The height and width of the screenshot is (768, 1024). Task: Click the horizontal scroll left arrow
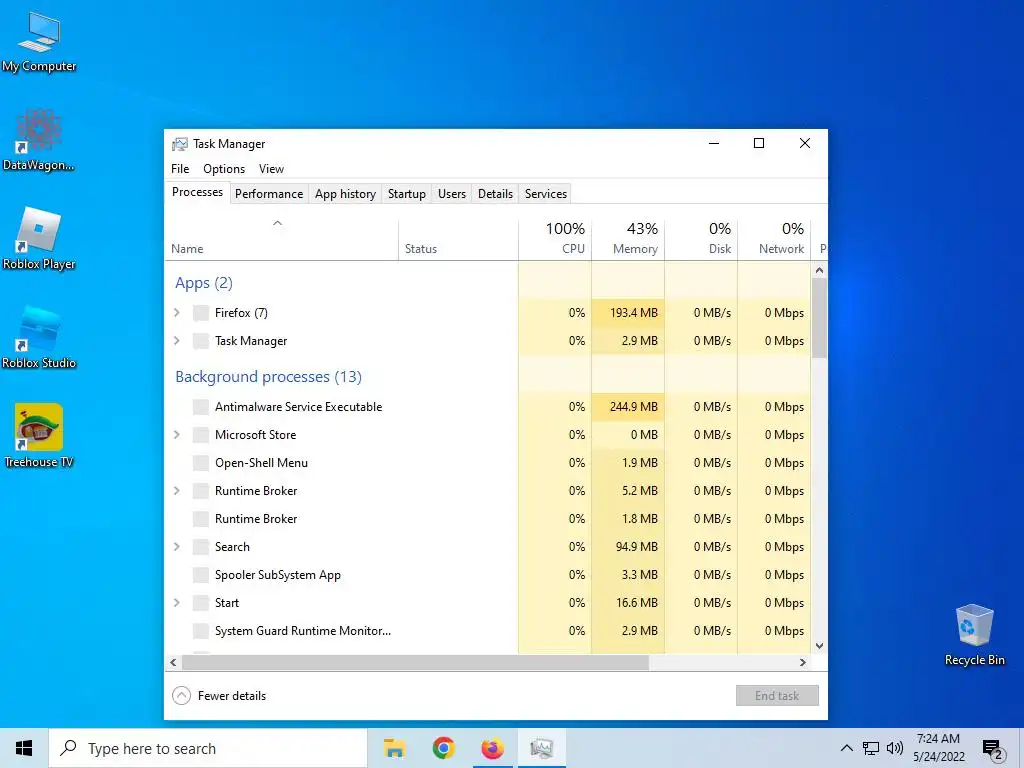173,662
